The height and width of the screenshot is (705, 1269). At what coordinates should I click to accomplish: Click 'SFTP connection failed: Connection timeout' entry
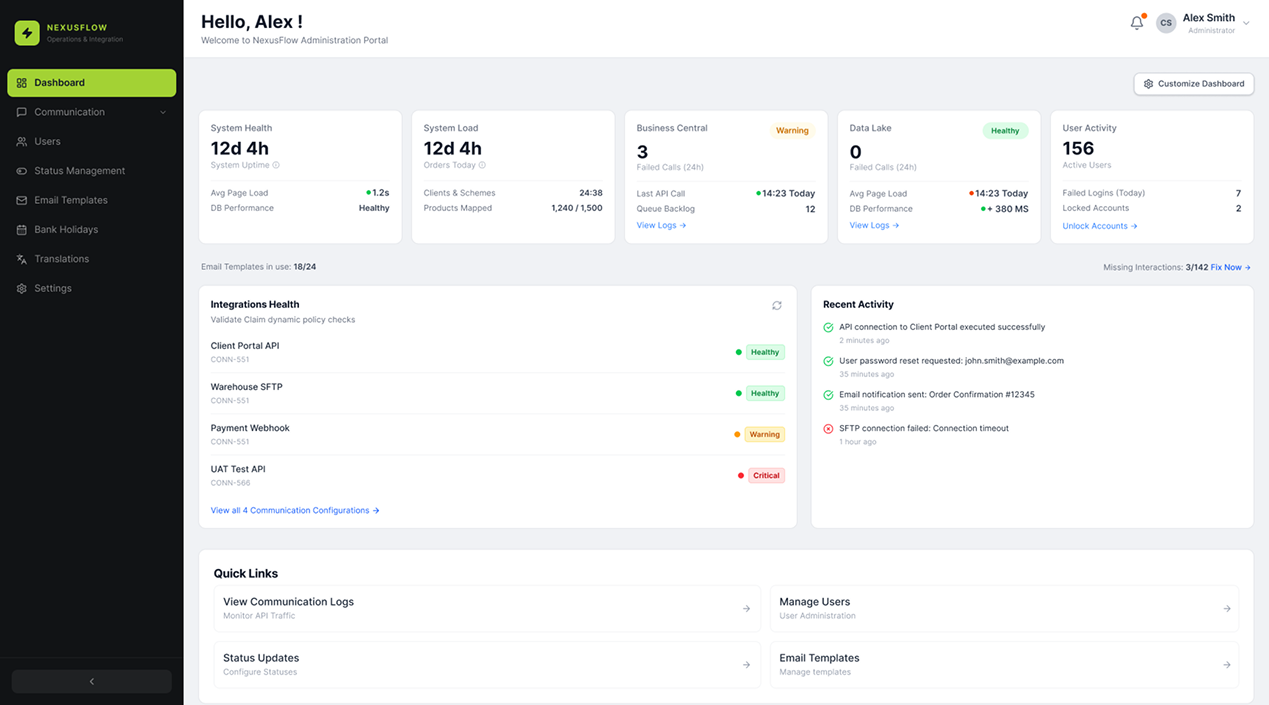click(x=924, y=428)
